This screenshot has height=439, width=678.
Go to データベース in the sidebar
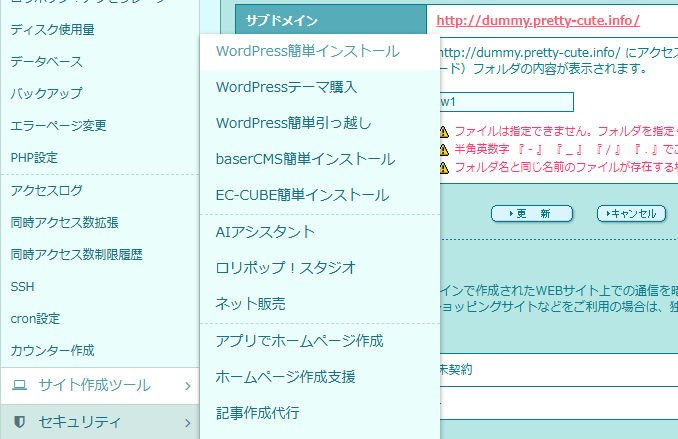(x=46, y=62)
